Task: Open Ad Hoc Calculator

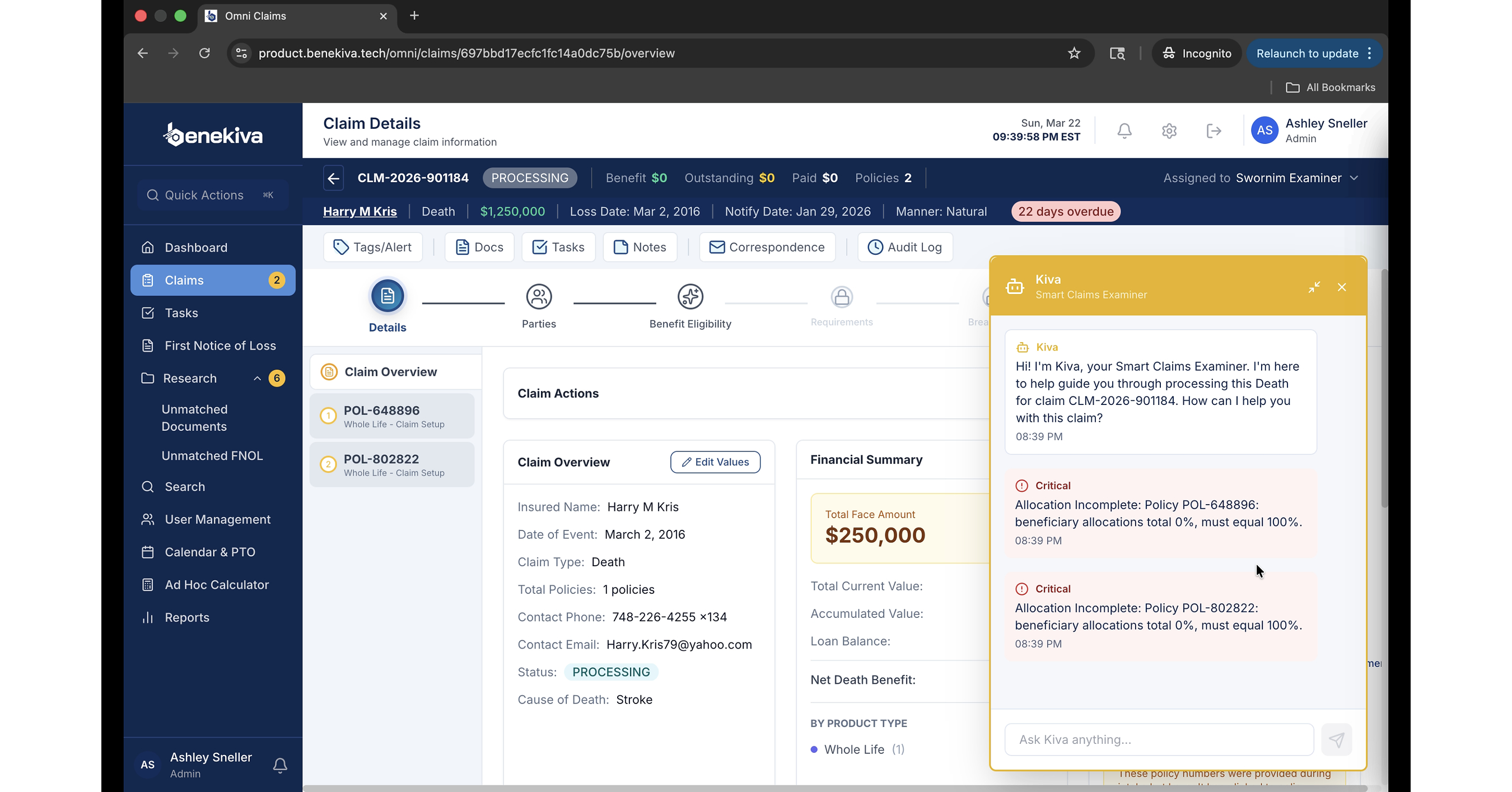Action: tap(212, 585)
